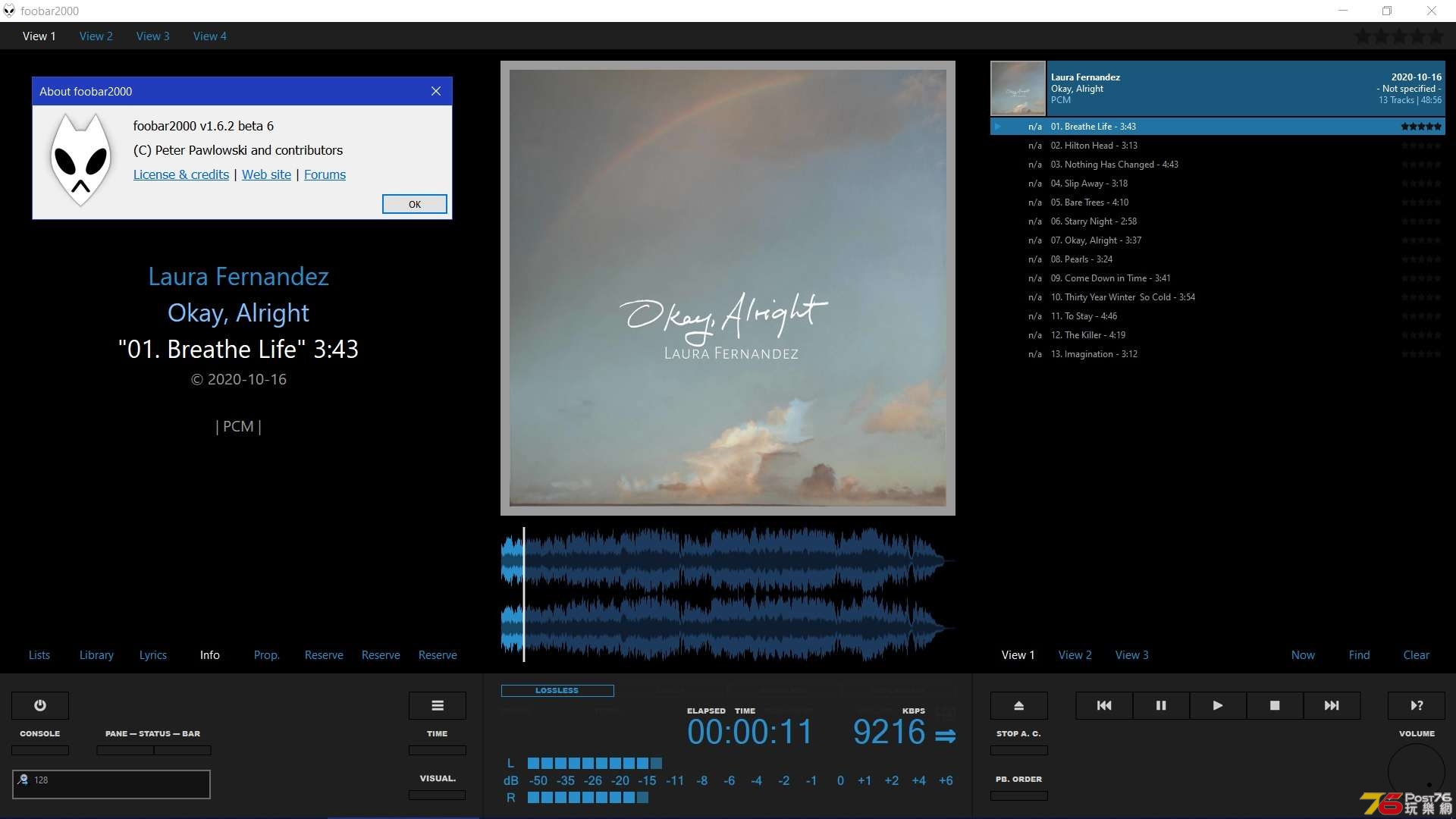The height and width of the screenshot is (819, 1456).
Task: Click the playback order arrows icon beside 9216
Action: click(x=946, y=736)
